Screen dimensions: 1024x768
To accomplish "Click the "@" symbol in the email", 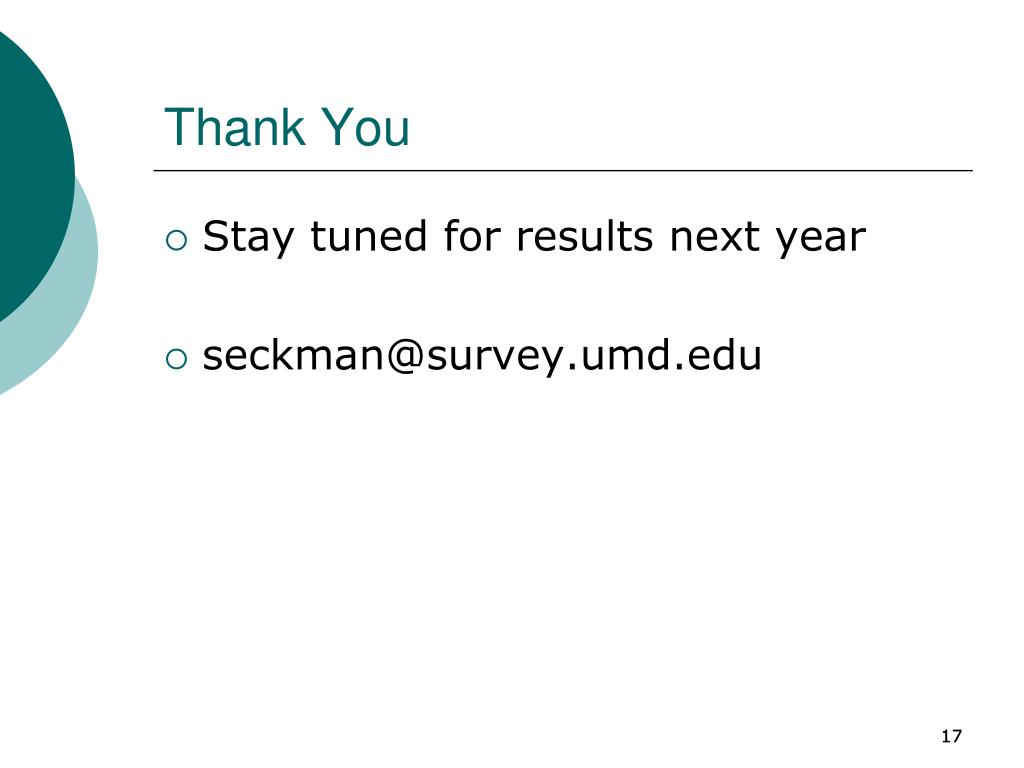I will tap(405, 357).
